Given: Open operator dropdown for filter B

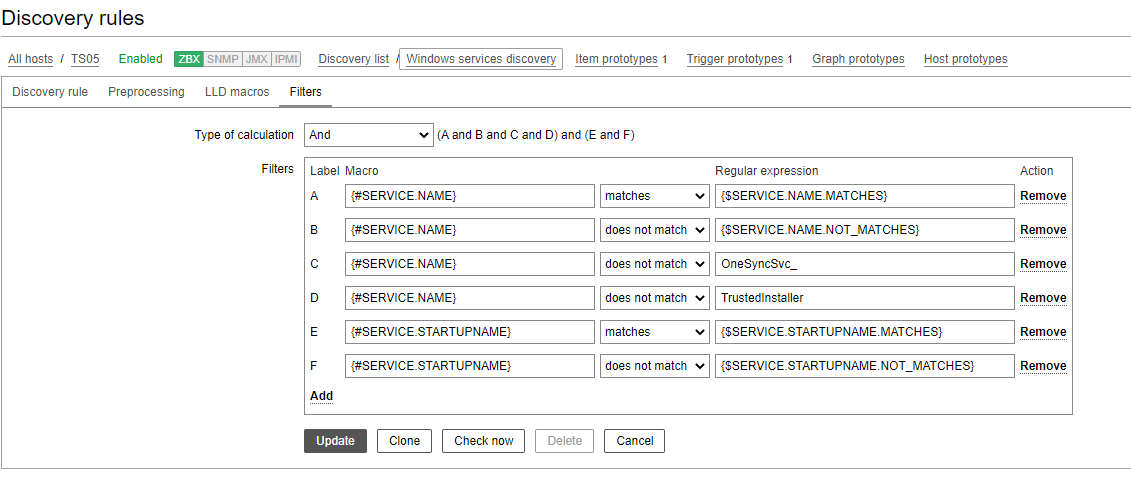Looking at the screenshot, I should pyautogui.click(x=655, y=229).
